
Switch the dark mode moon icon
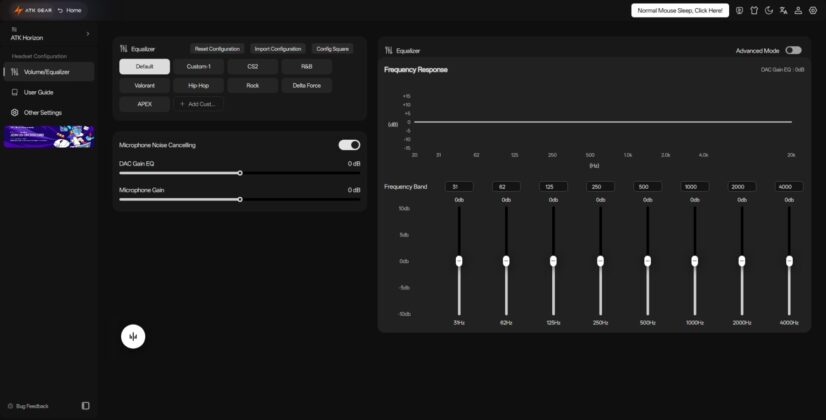tap(769, 11)
